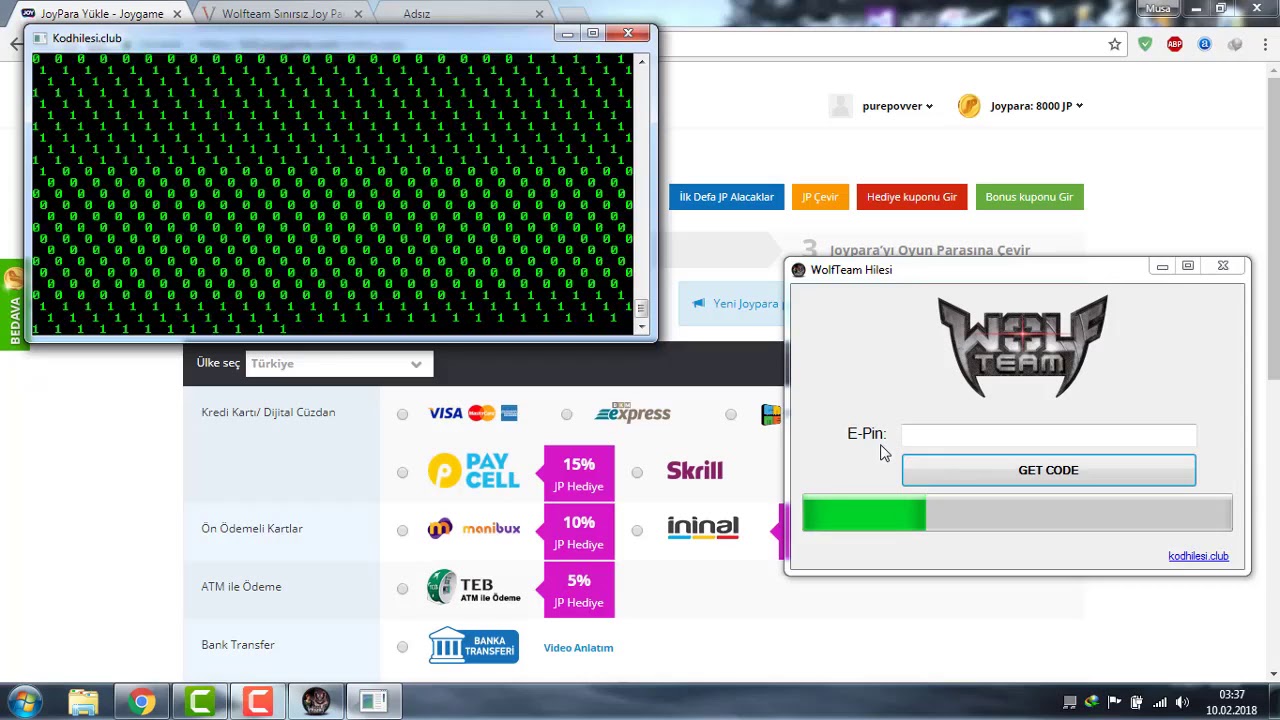
Task: Expand the Joypara: 8000 JP dropdown
Action: pos(1037,106)
